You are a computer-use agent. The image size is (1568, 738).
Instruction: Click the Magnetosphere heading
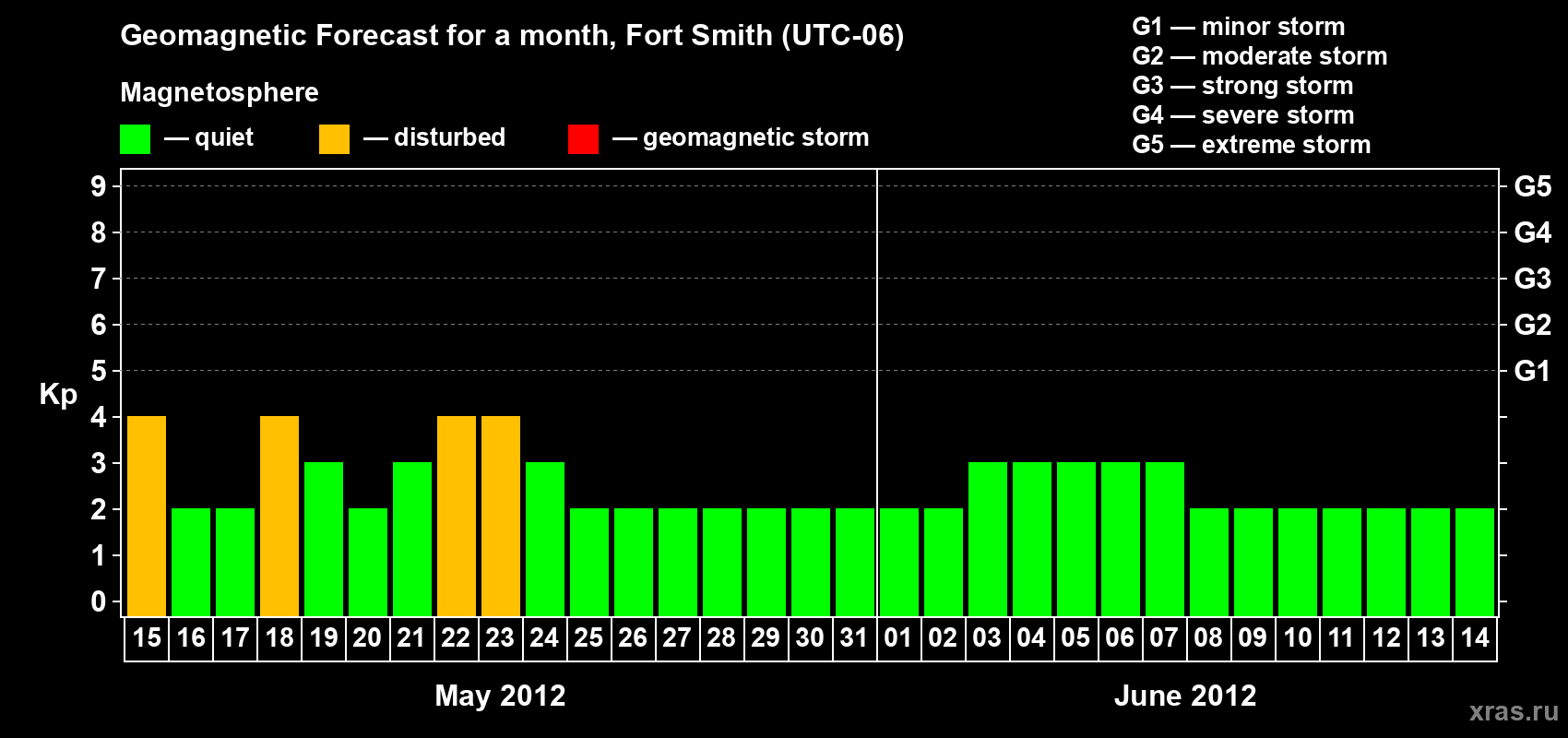pyautogui.click(x=220, y=92)
